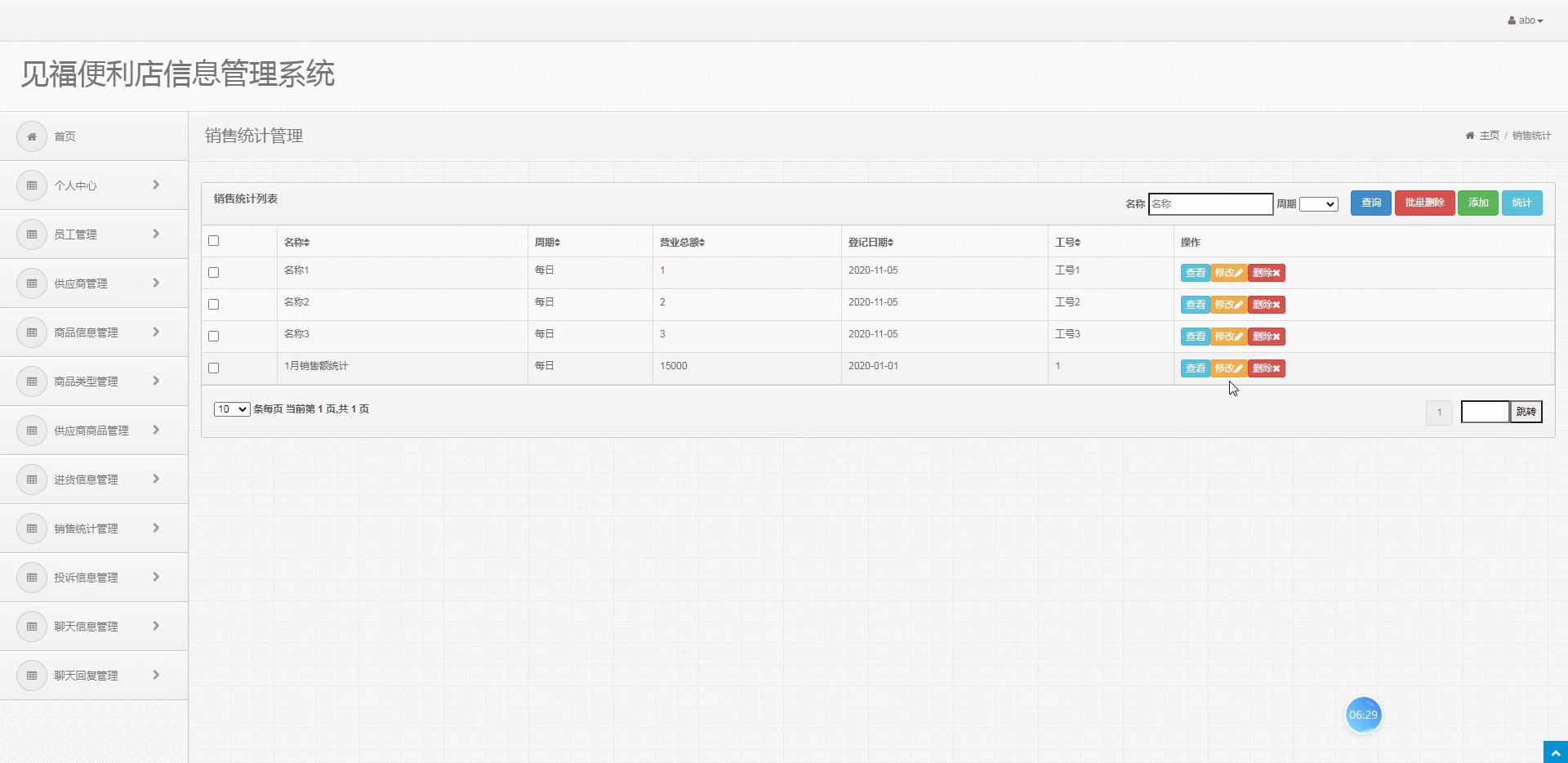This screenshot has height=763, width=1568.
Task: Expand the abo user menu
Action: pyautogui.click(x=1526, y=20)
